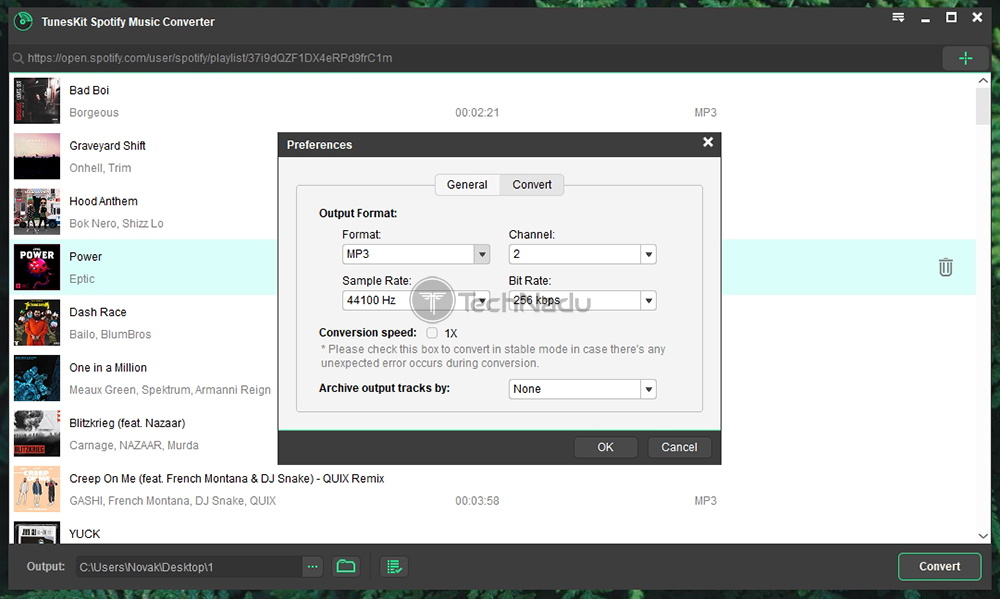Screen dimensions: 1000x599
Task: Click the MP3 format label of Bad Boi
Action: coord(705,113)
